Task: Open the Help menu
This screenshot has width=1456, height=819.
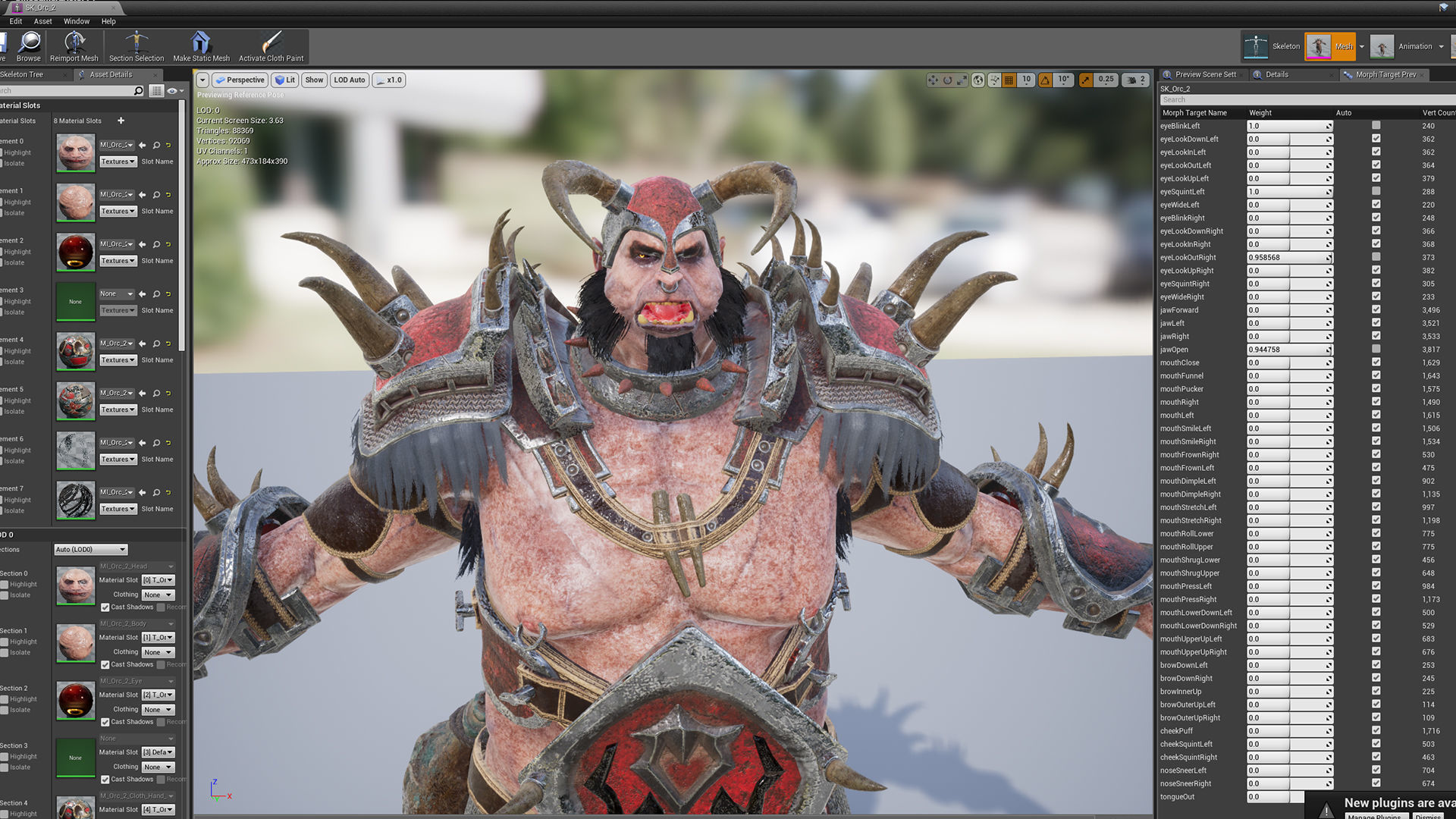Action: tap(108, 21)
